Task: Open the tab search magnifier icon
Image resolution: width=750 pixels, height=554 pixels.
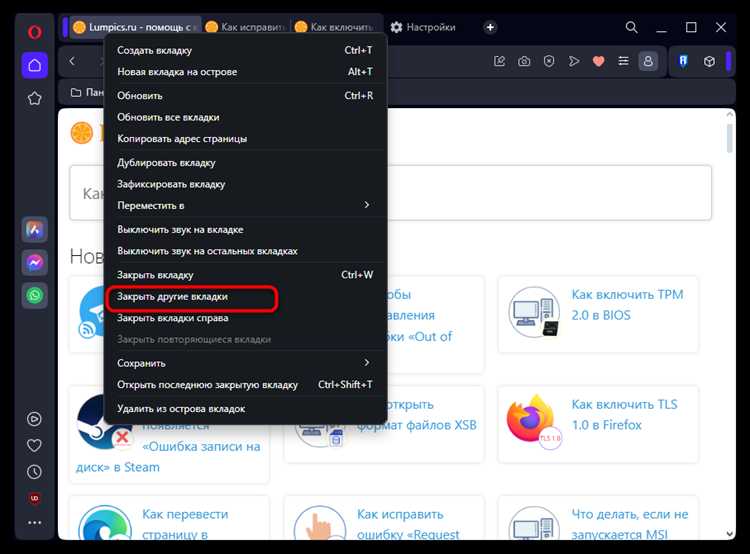Action: [631, 27]
